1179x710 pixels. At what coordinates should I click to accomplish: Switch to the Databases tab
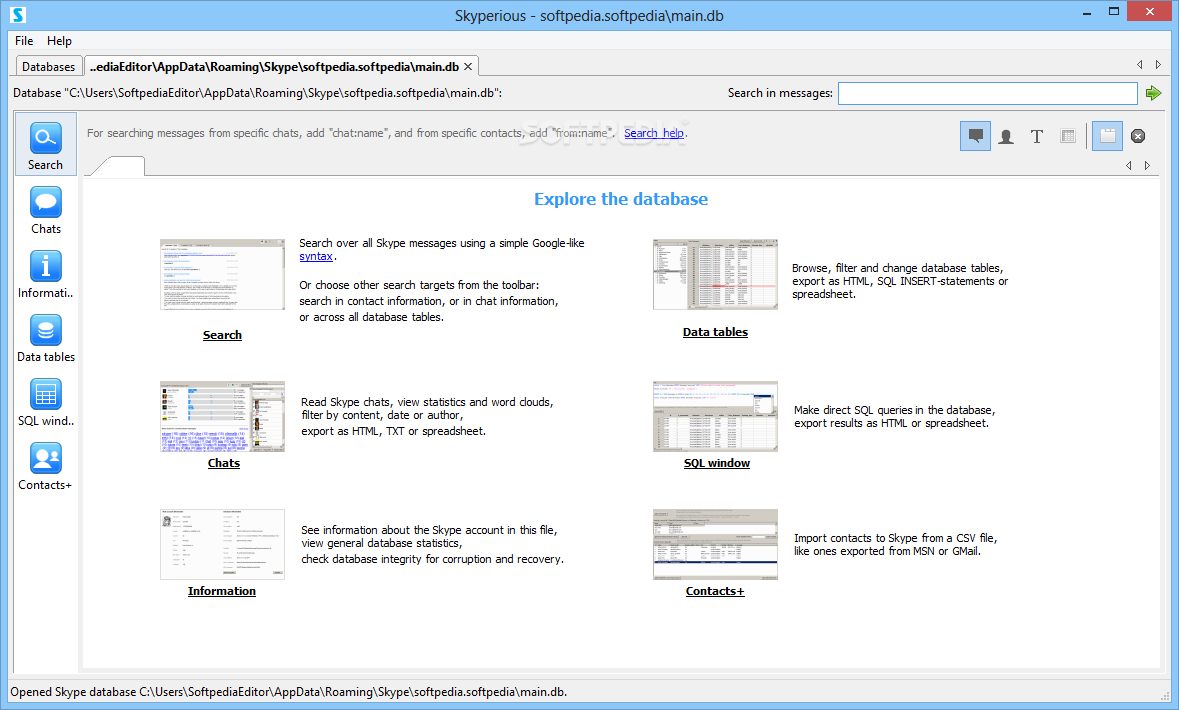[x=48, y=66]
